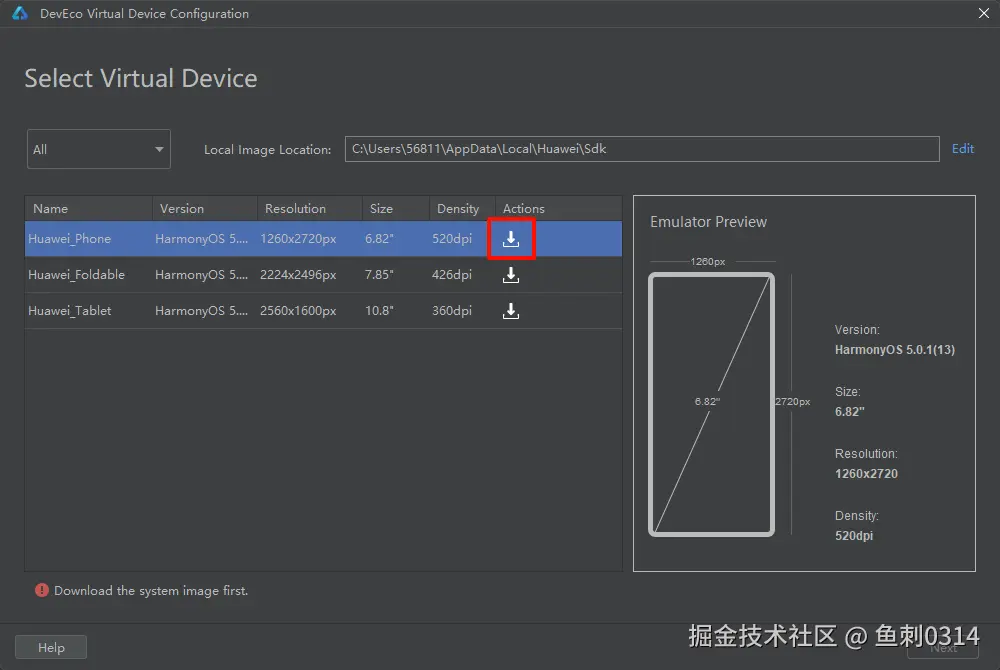1000x670 pixels.
Task: Click the red error warning icon
Action: 41,590
